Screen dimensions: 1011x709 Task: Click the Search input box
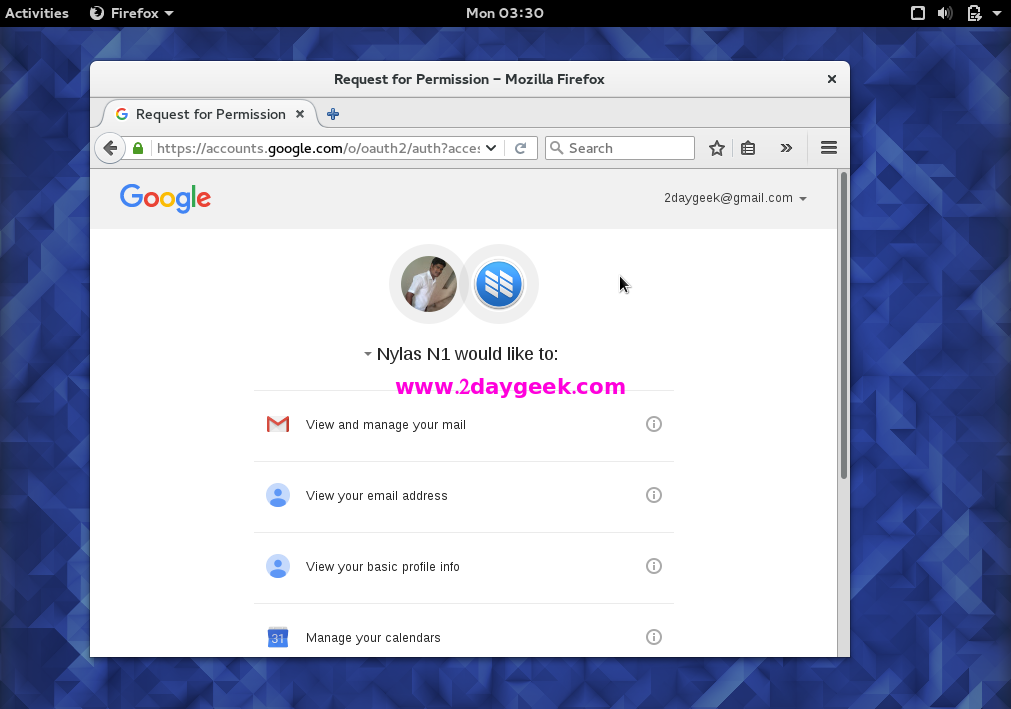tap(620, 148)
